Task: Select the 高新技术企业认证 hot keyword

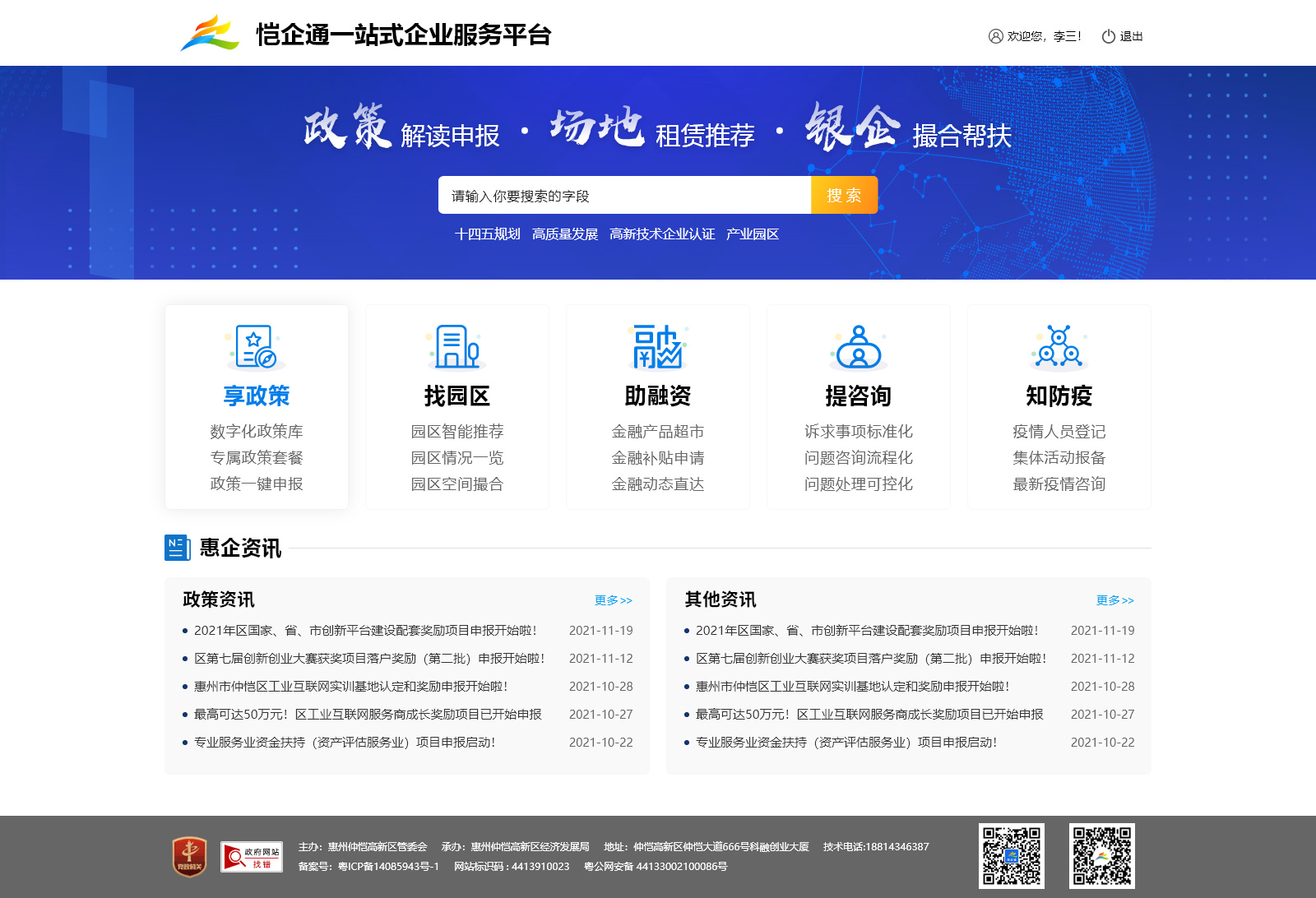Action: tap(662, 234)
